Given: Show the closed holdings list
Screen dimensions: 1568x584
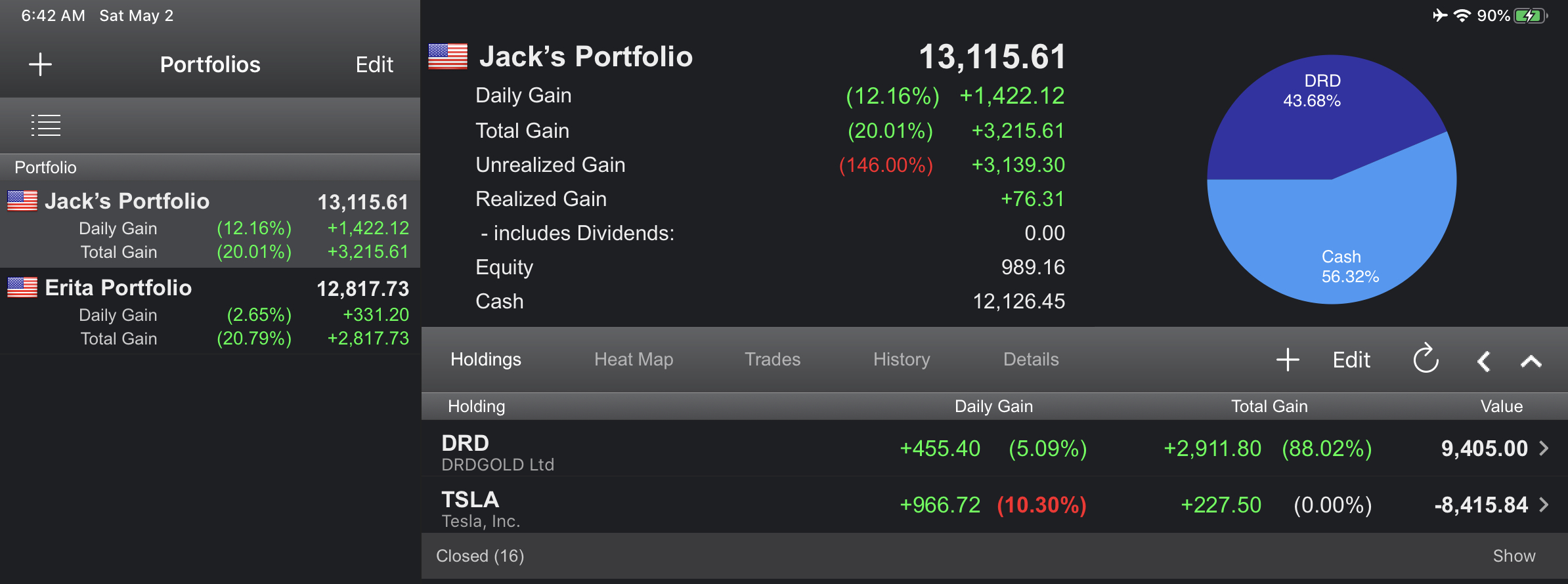Looking at the screenshot, I should (x=1514, y=556).
